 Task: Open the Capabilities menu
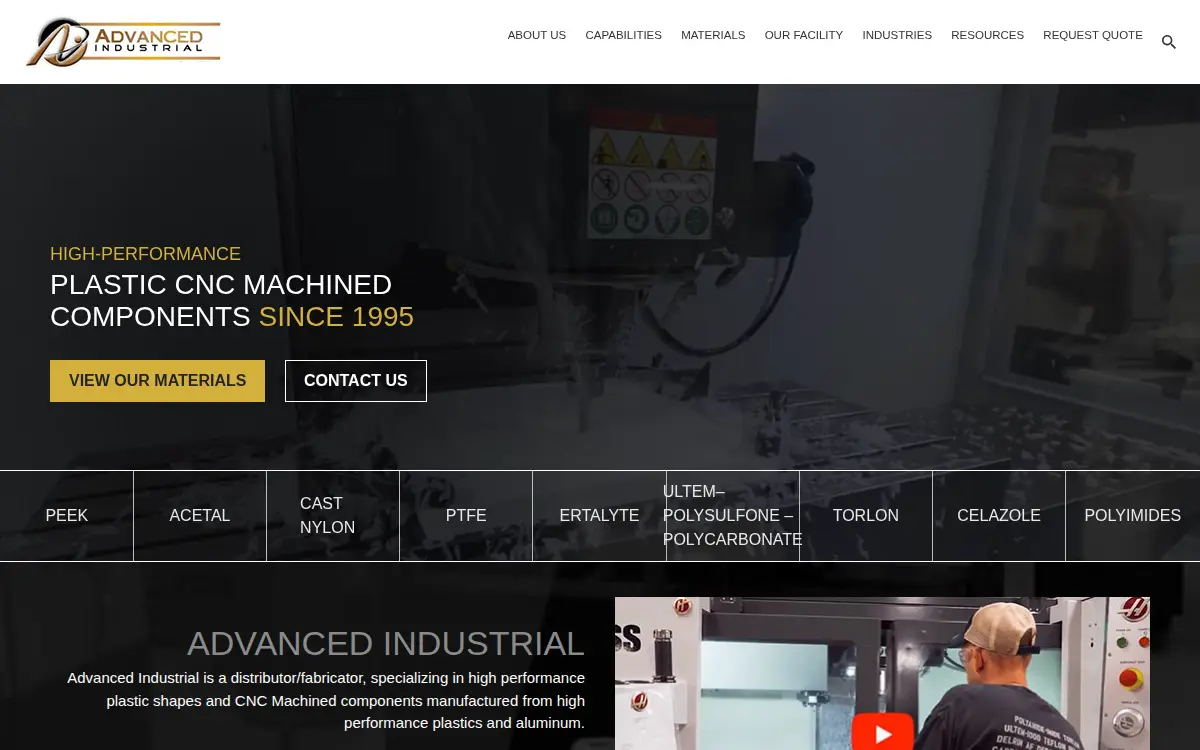coord(624,35)
